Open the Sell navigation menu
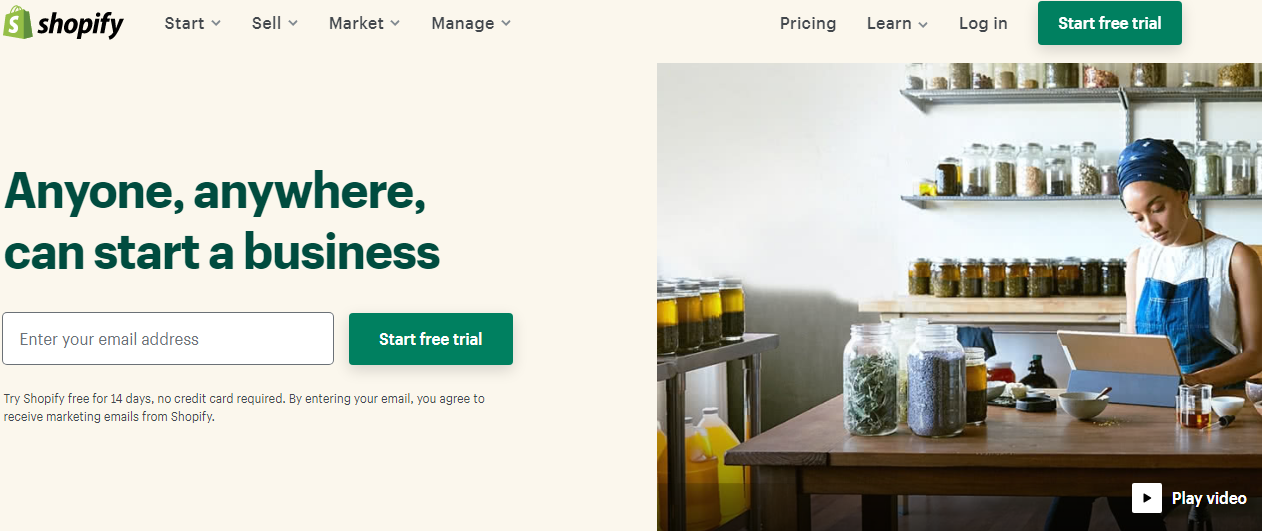 (x=266, y=23)
